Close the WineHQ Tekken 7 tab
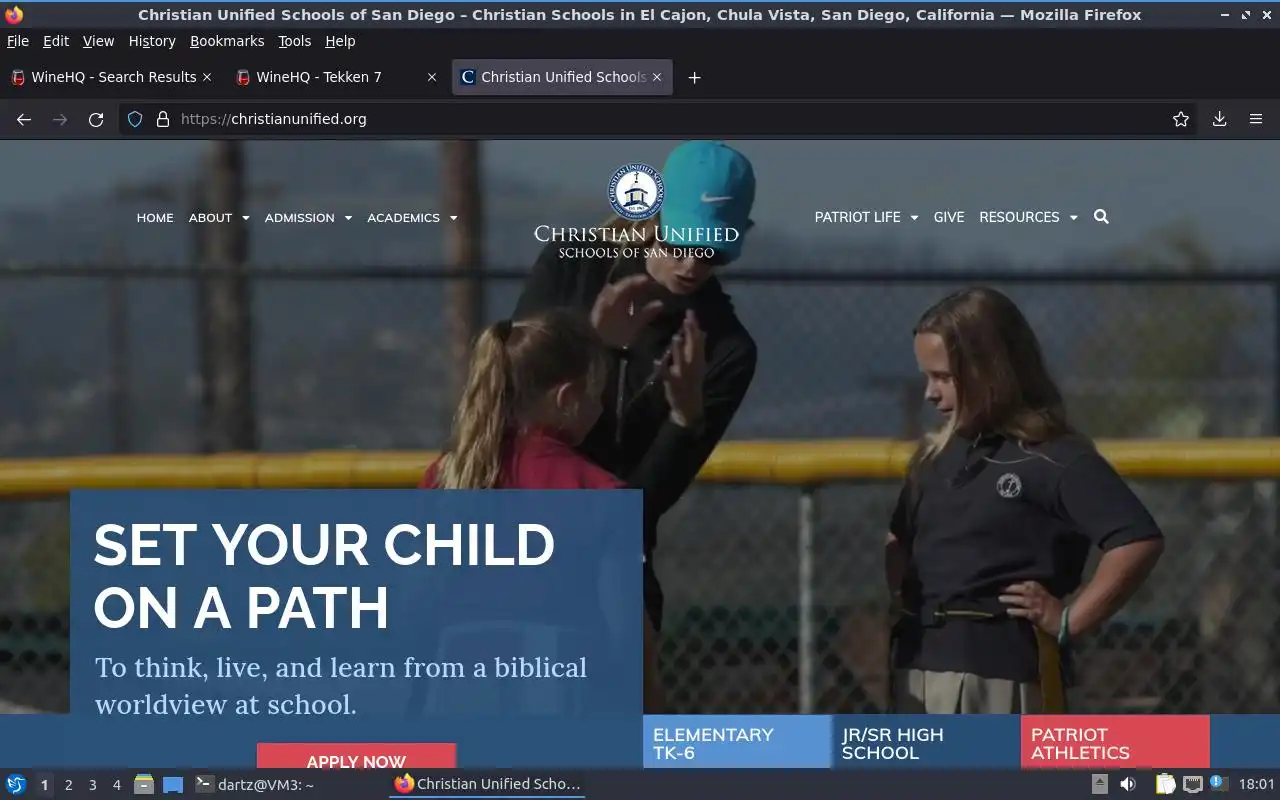Image resolution: width=1280 pixels, height=800 pixels. [432, 77]
